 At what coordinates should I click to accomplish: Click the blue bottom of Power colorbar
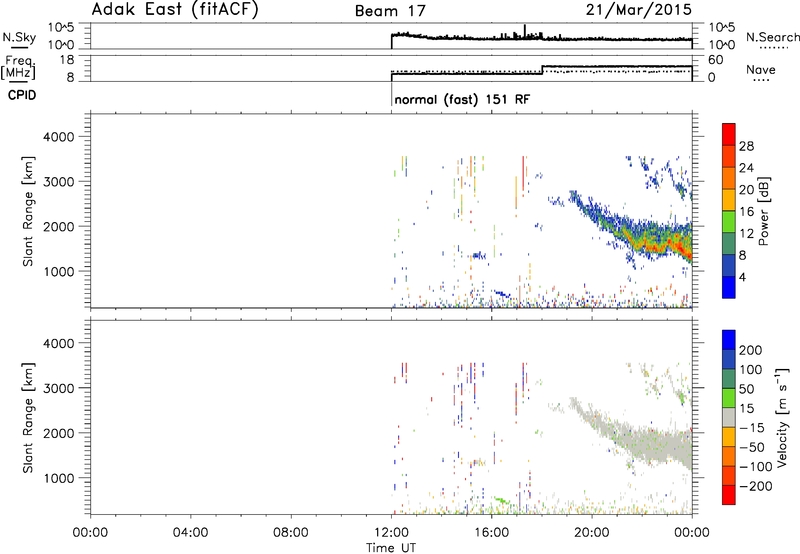click(x=729, y=287)
